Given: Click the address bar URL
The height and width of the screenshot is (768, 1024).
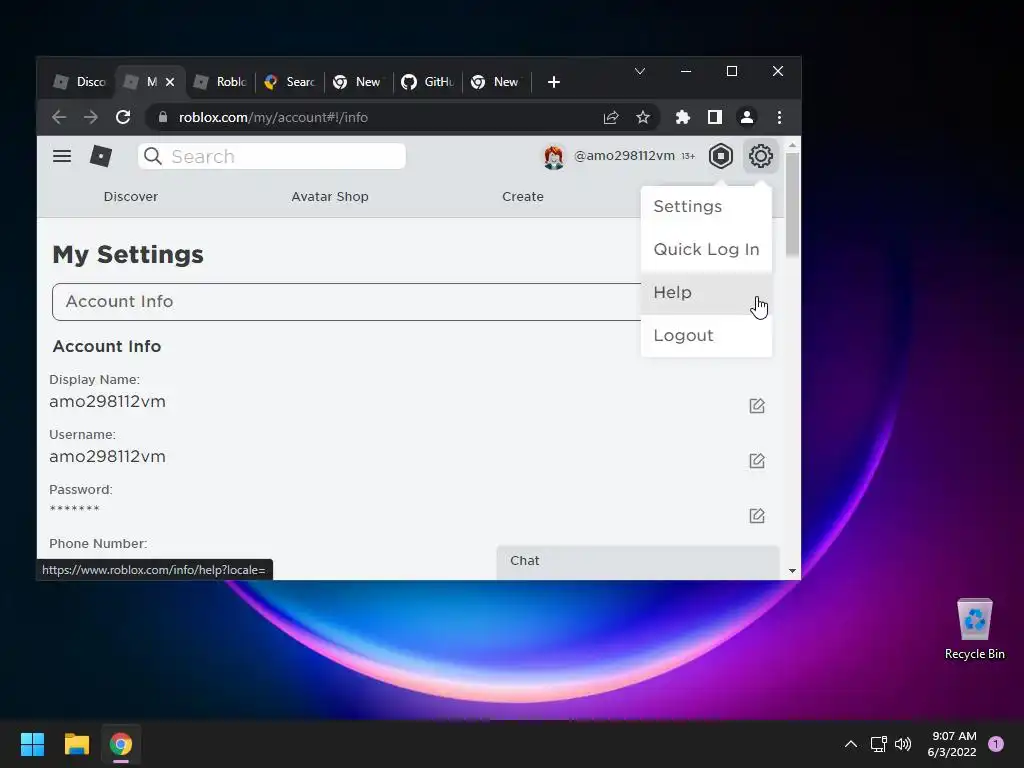Looking at the screenshot, I should (x=273, y=117).
